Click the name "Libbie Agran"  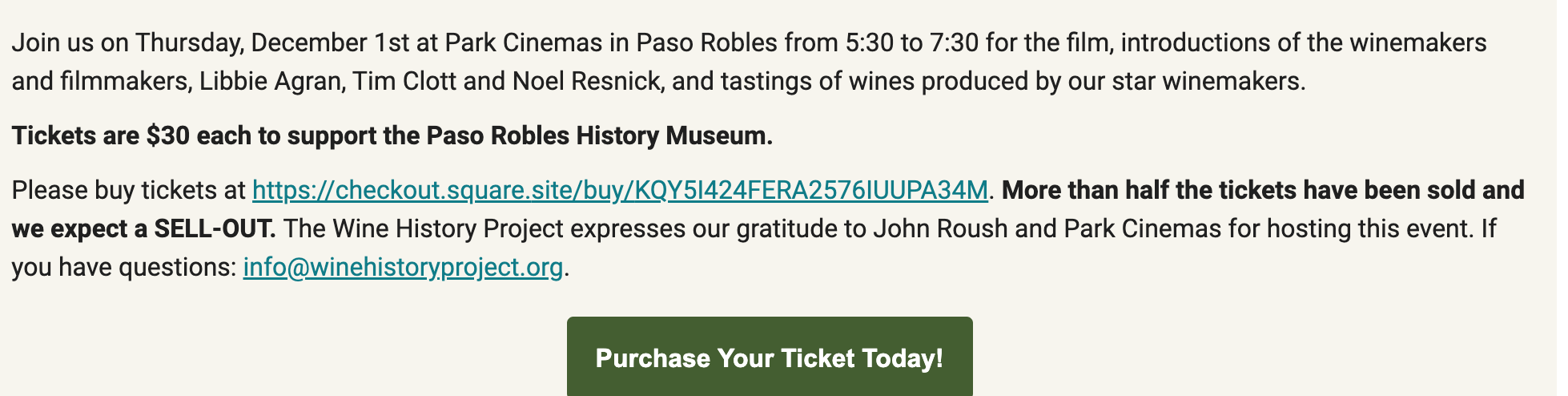coord(271,81)
